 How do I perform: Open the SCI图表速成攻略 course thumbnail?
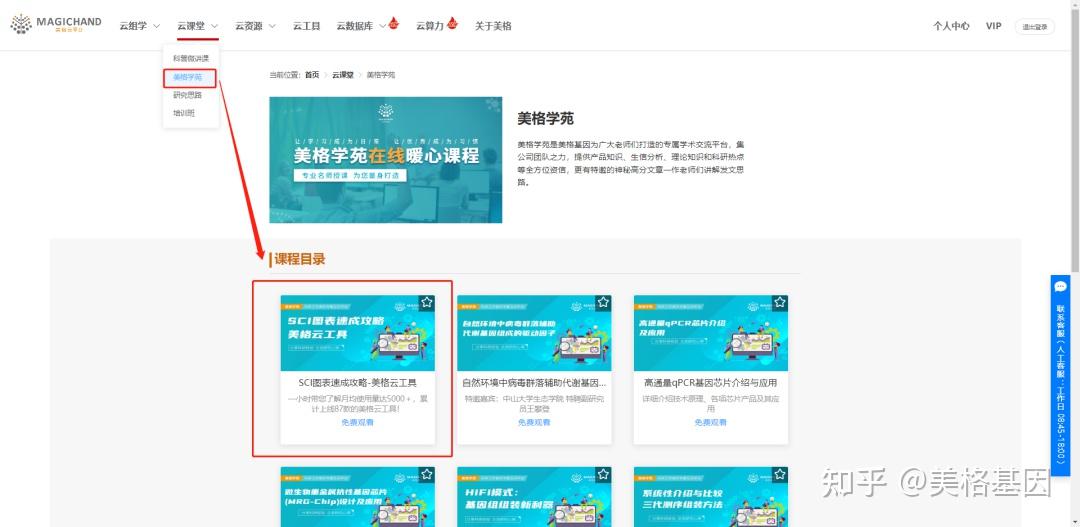point(357,333)
